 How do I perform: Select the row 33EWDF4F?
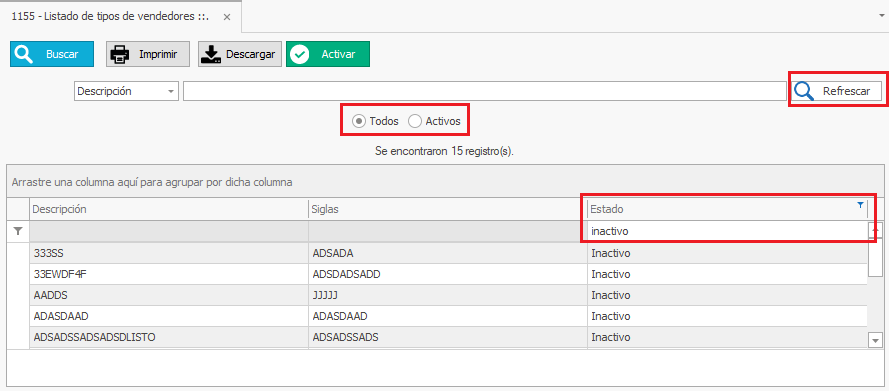pyautogui.click(x=448, y=274)
